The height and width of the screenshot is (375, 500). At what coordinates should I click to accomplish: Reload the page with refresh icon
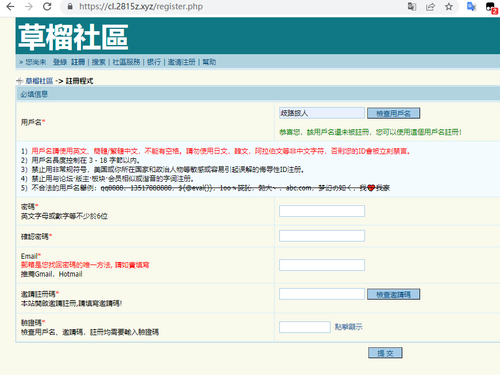(47, 7)
